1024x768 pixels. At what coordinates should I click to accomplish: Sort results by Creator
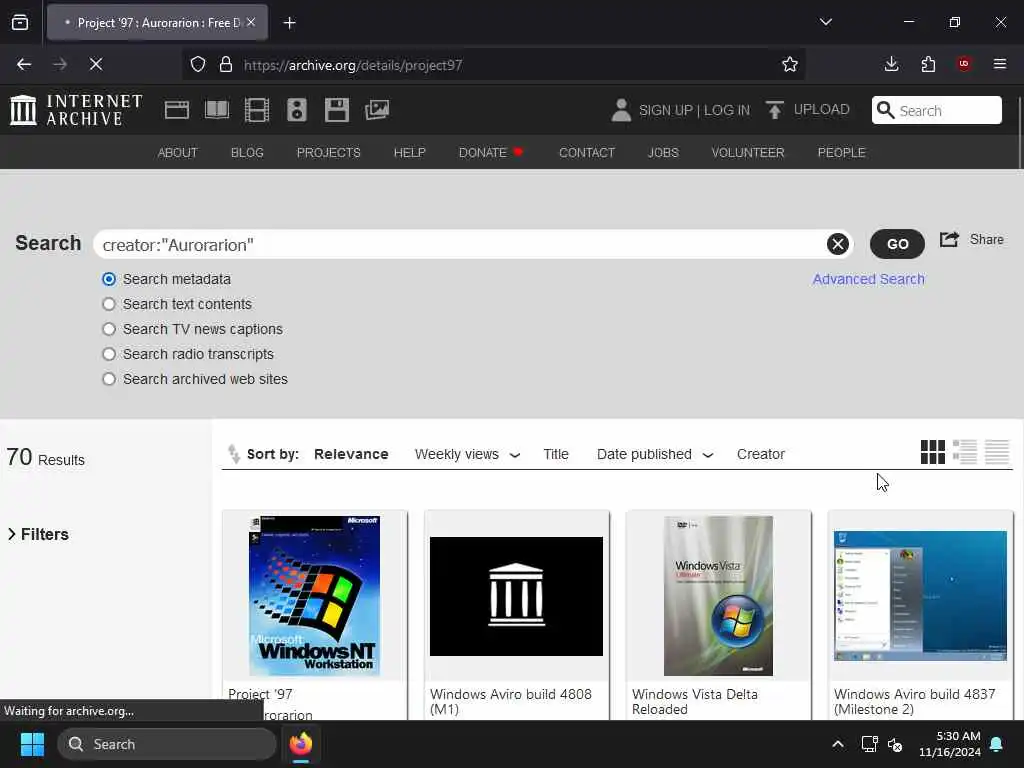760,455
